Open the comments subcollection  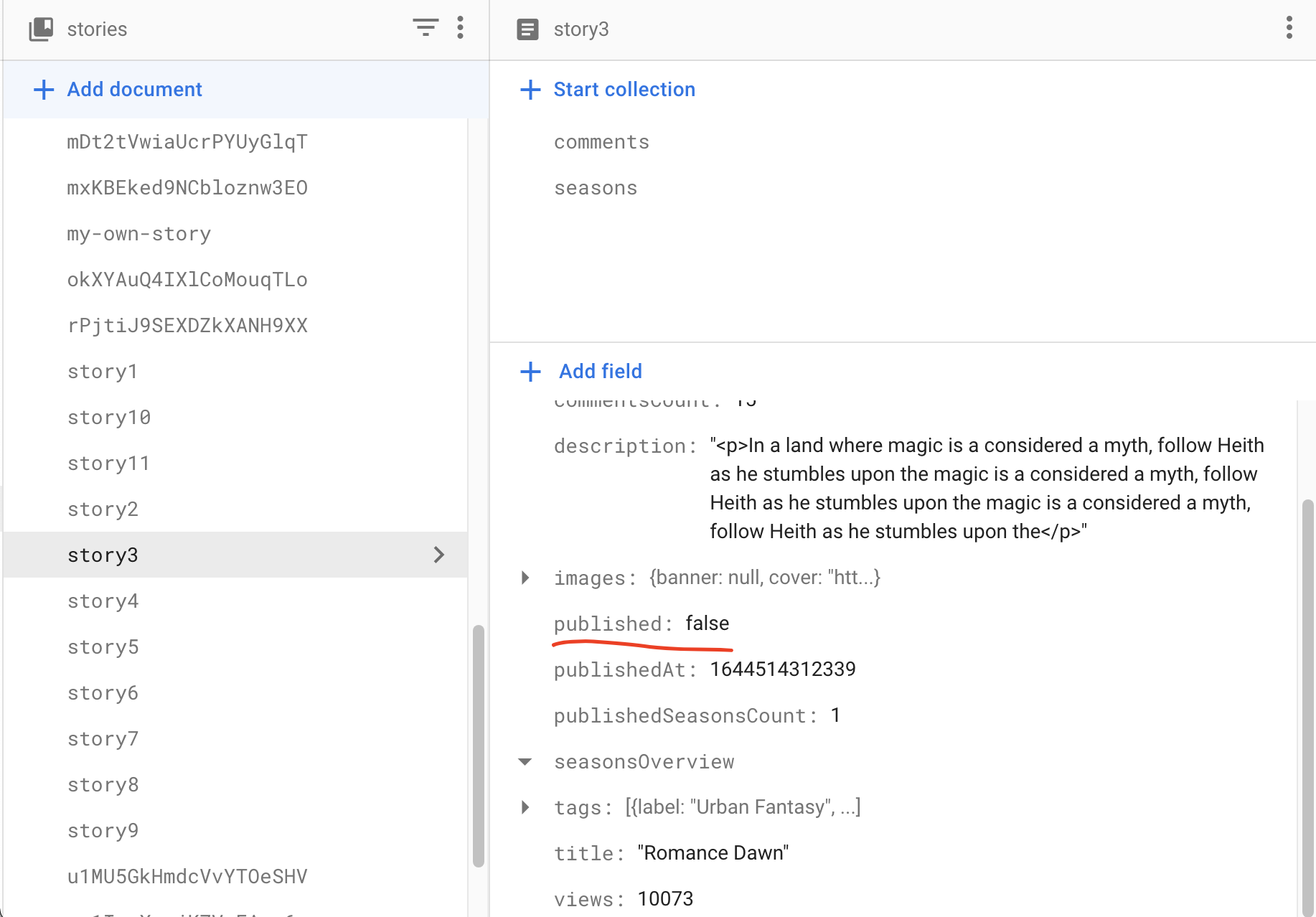point(601,142)
